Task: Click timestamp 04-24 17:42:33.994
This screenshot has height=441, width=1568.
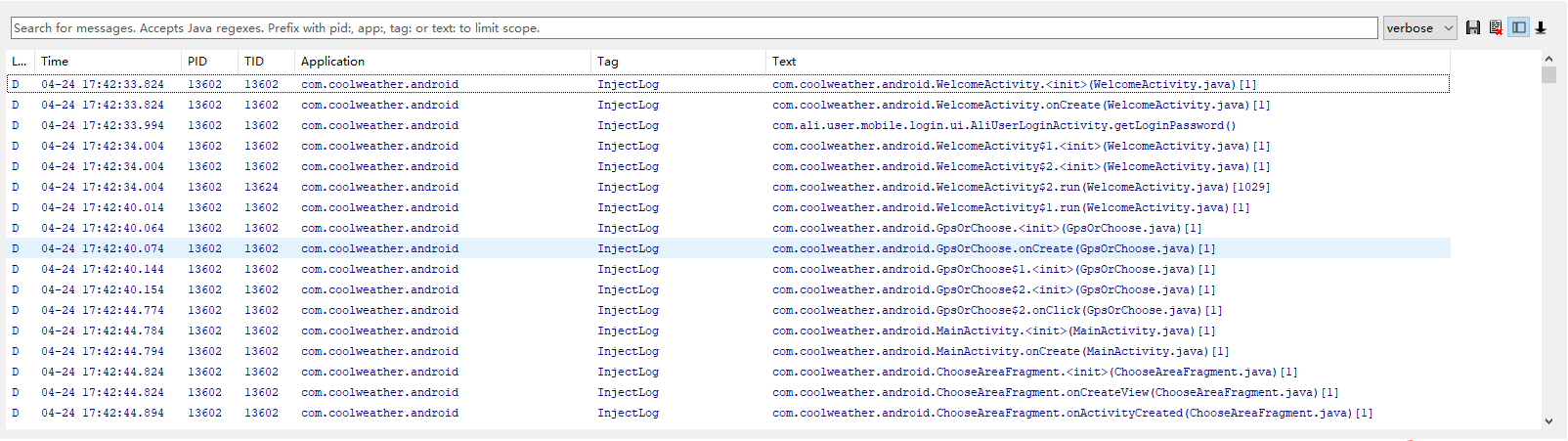Action: (x=103, y=125)
